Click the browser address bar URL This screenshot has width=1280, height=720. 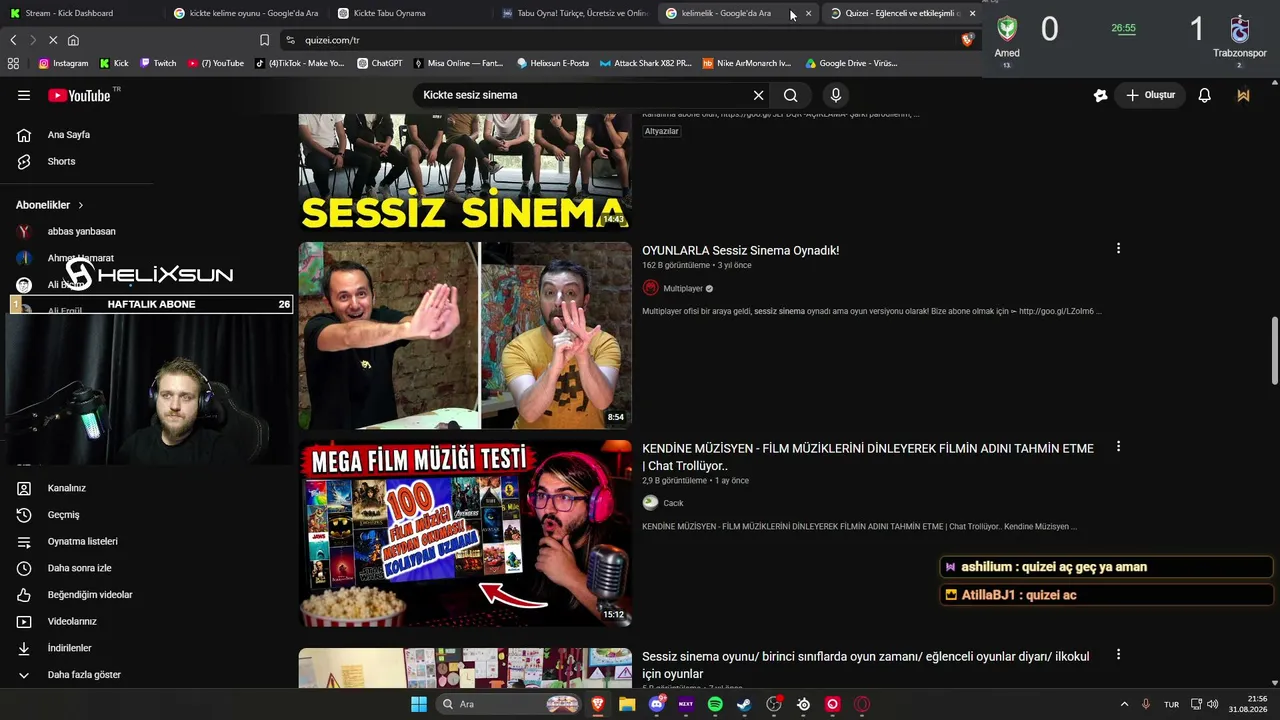click(x=332, y=40)
